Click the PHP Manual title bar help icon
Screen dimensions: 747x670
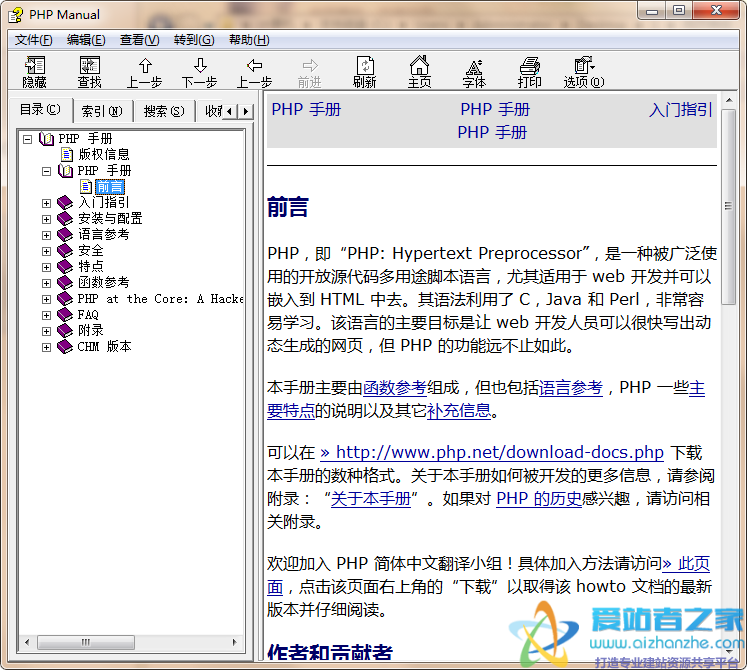[x=15, y=15]
